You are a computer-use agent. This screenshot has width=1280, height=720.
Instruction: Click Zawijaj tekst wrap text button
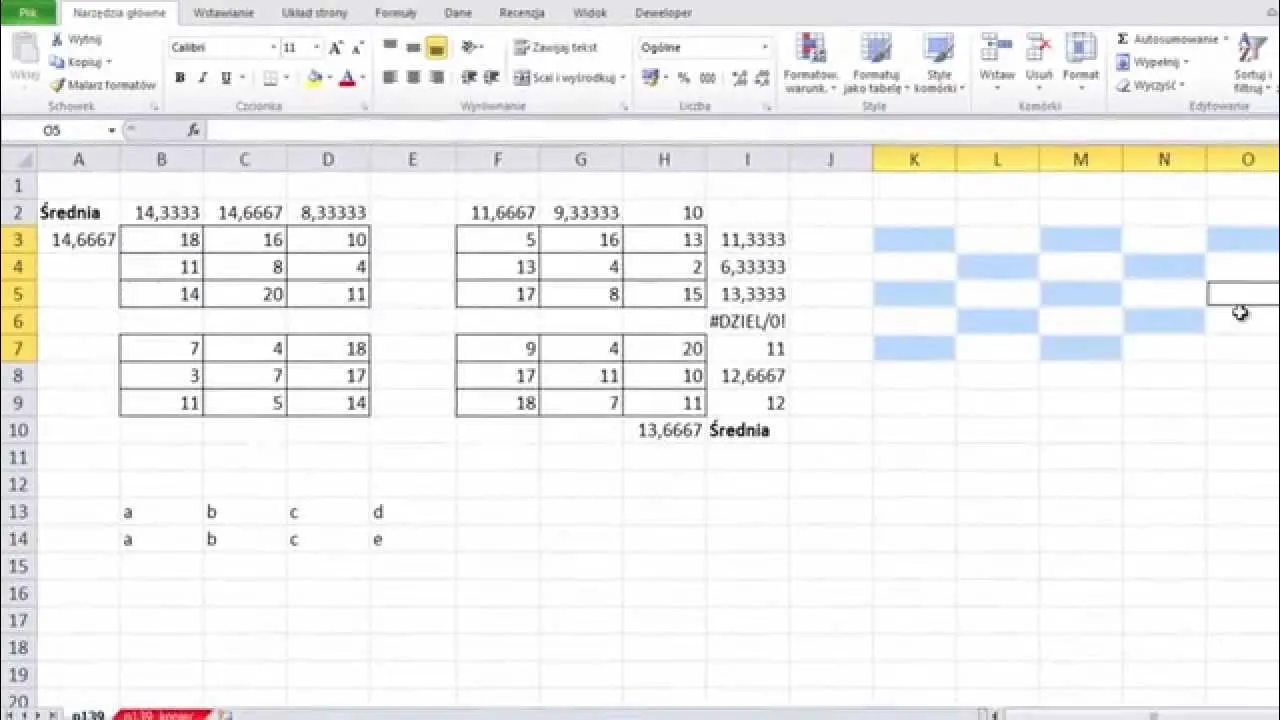tap(556, 47)
